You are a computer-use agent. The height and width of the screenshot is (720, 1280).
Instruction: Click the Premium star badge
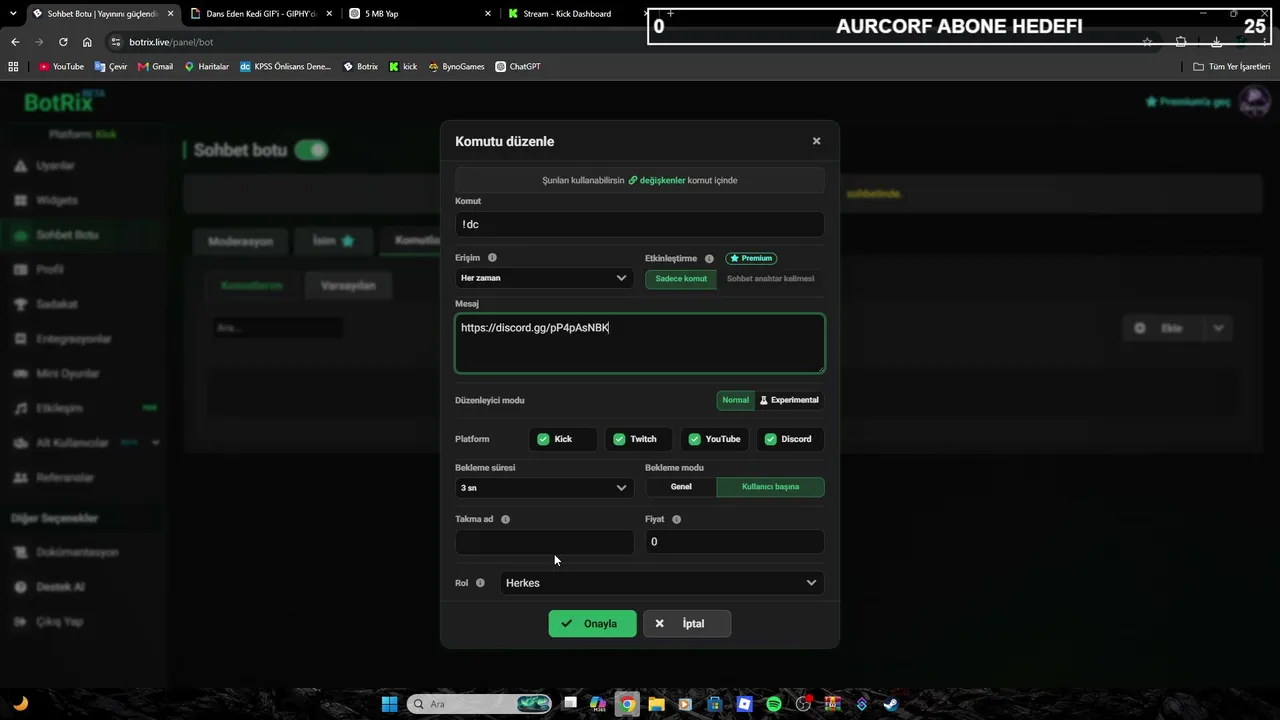coord(751,258)
